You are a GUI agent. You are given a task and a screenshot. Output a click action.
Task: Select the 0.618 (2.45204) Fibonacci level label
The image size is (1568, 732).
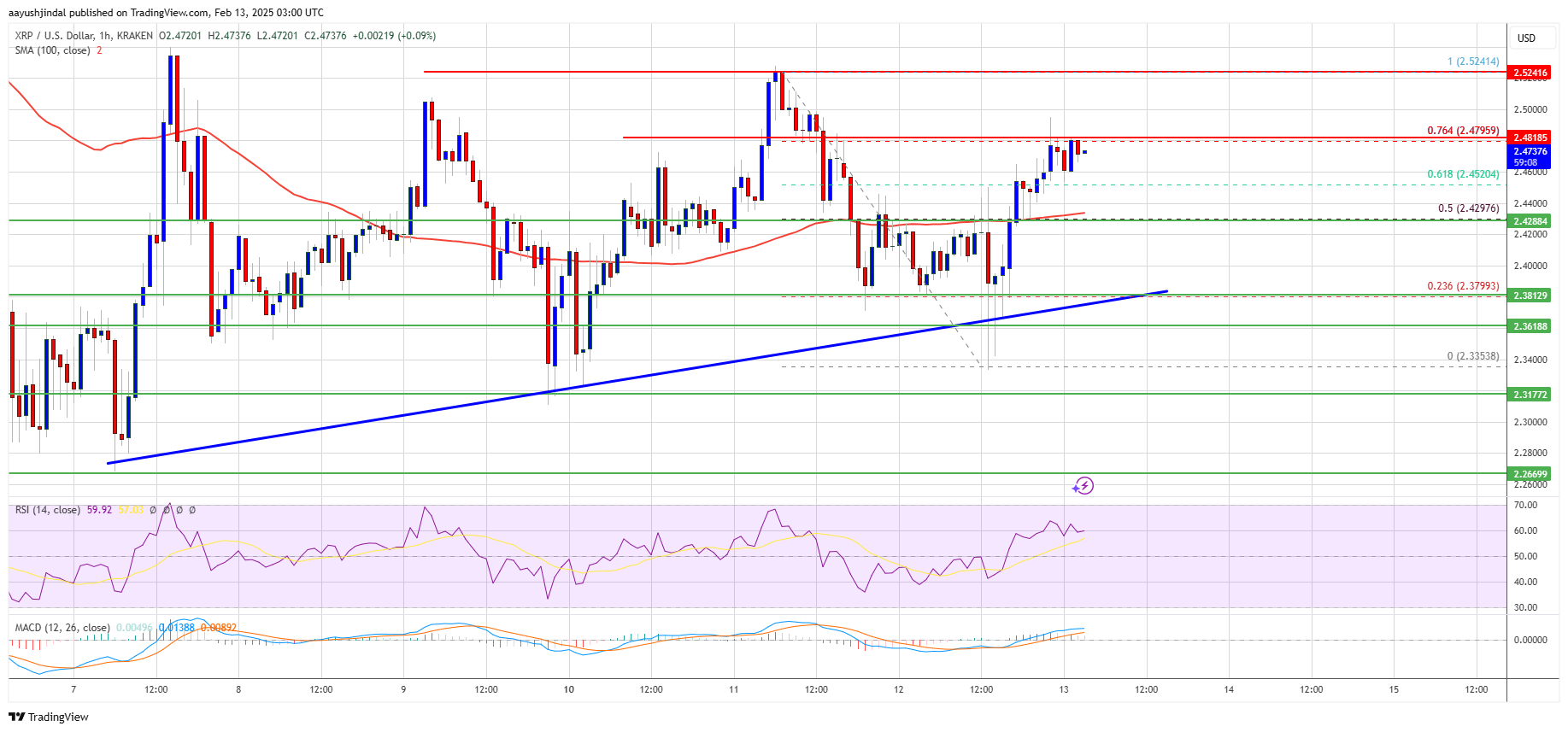[1463, 174]
